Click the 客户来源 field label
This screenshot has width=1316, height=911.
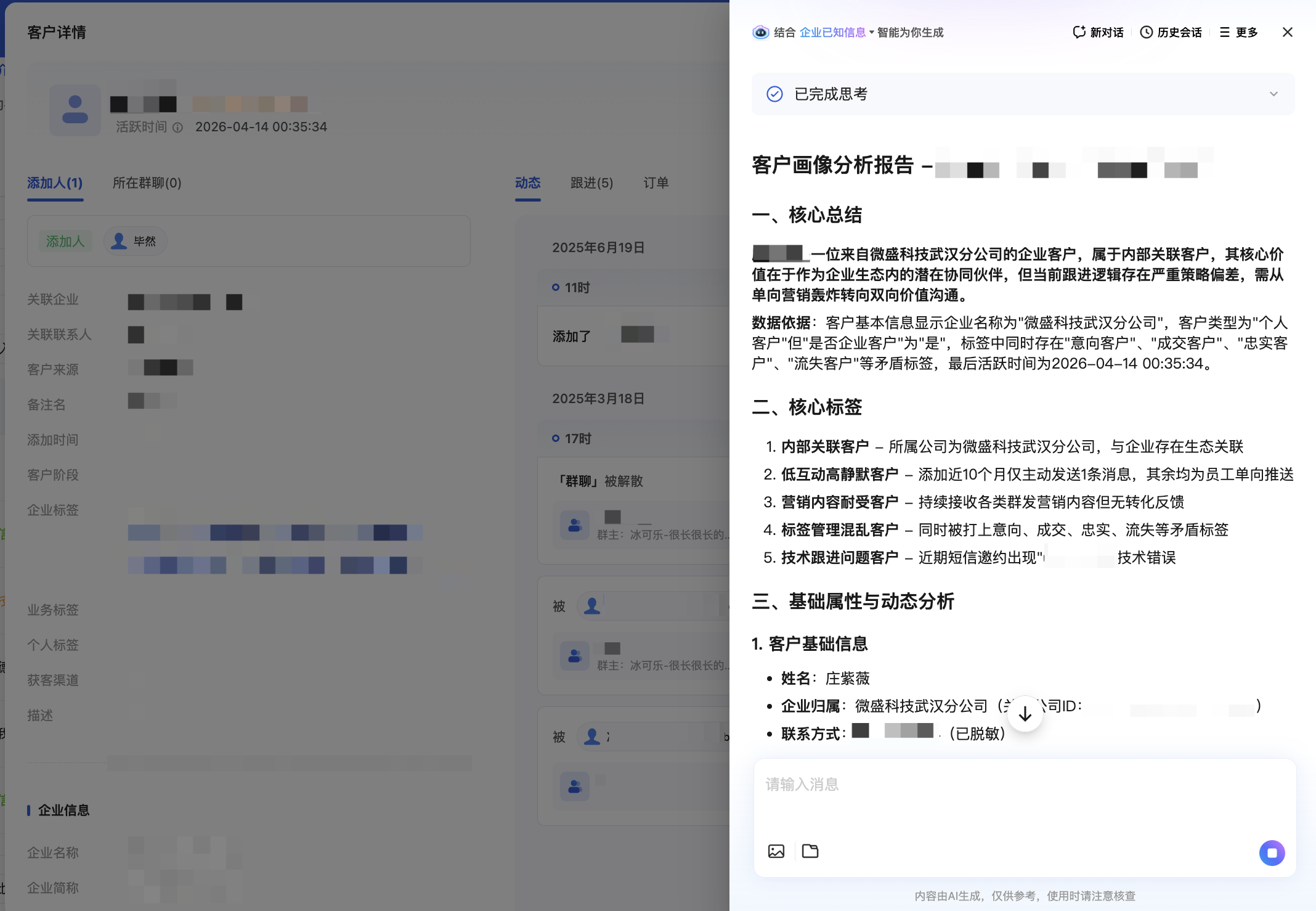point(53,369)
